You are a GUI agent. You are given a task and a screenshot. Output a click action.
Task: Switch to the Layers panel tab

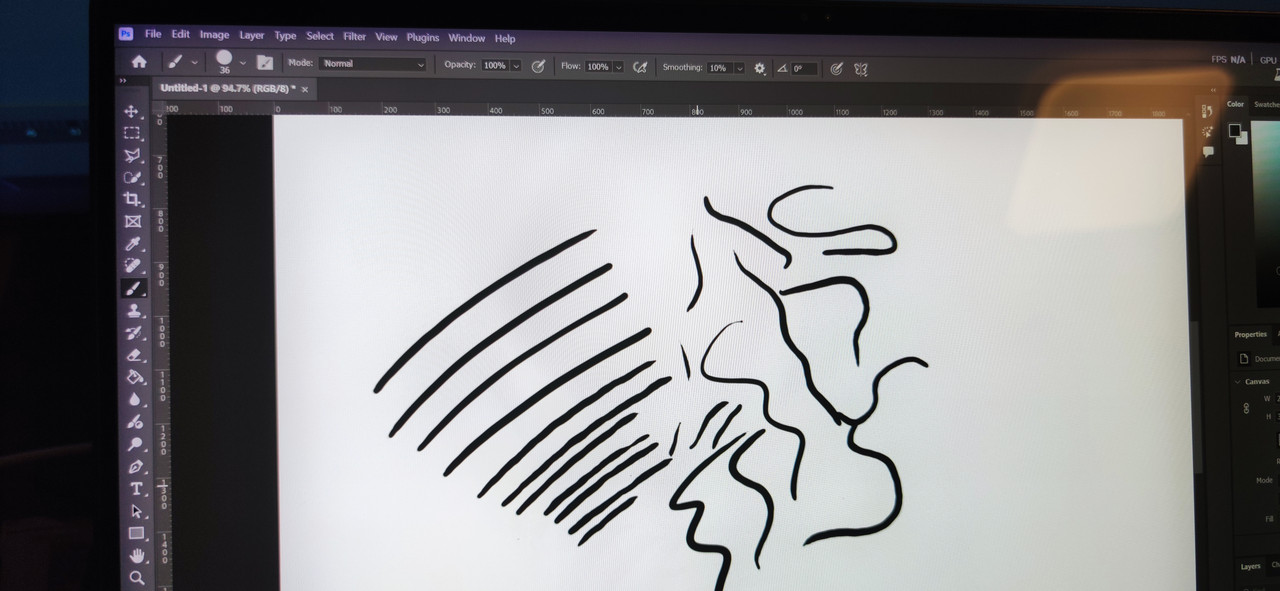coord(1250,567)
